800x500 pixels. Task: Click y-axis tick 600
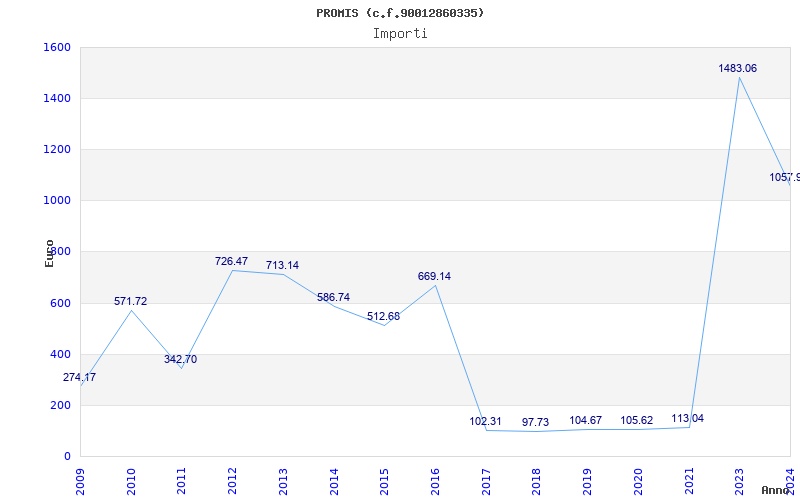pos(60,304)
